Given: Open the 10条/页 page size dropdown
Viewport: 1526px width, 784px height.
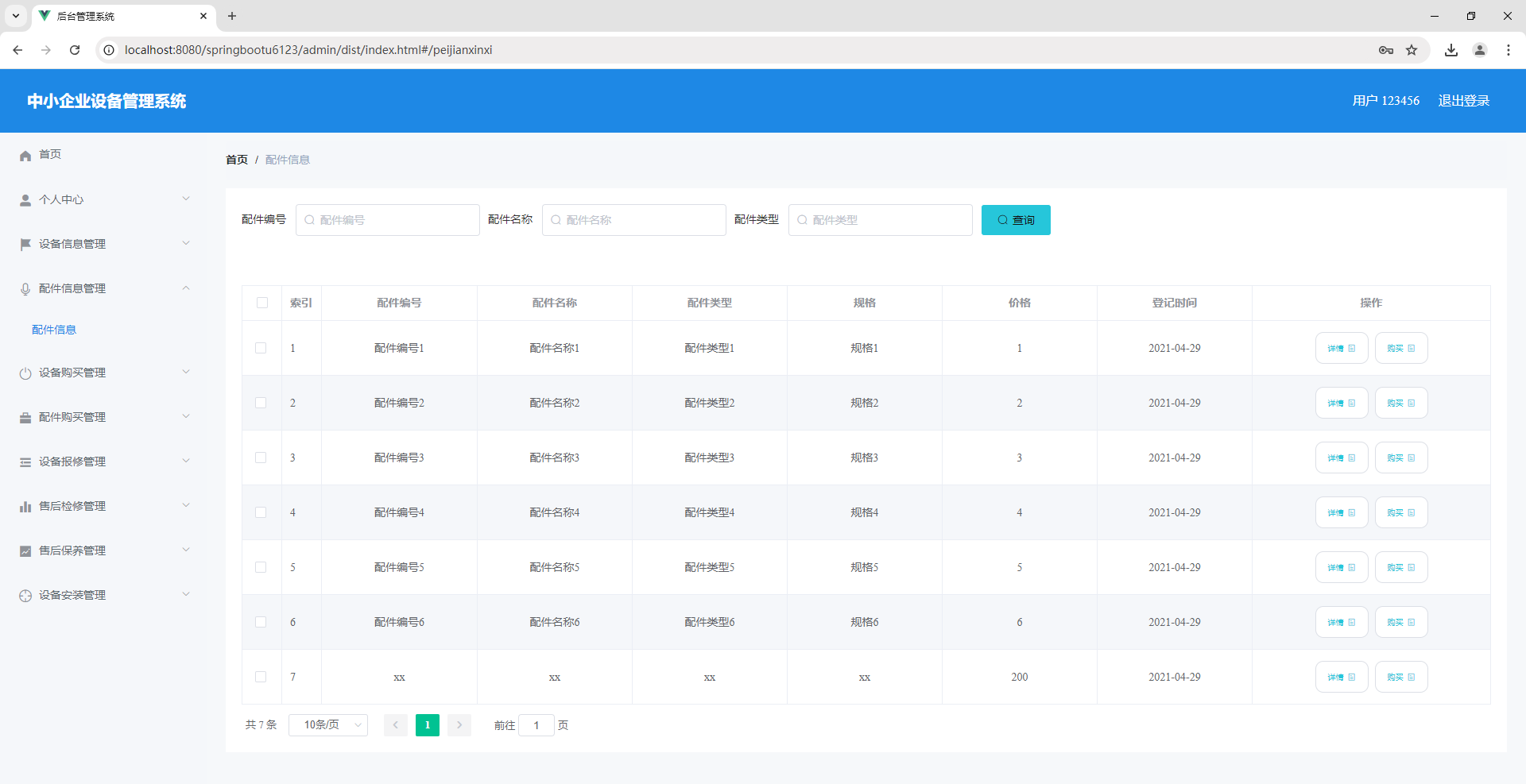Looking at the screenshot, I should (x=327, y=724).
